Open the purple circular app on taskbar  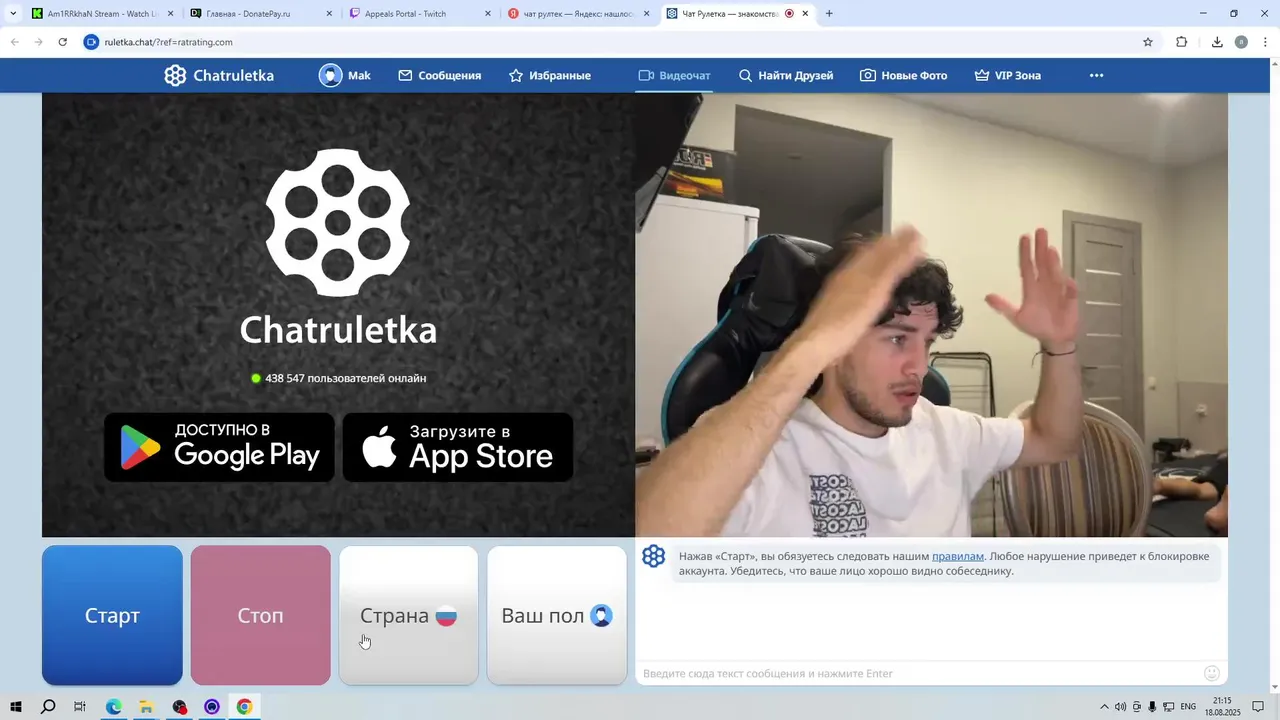click(x=212, y=707)
